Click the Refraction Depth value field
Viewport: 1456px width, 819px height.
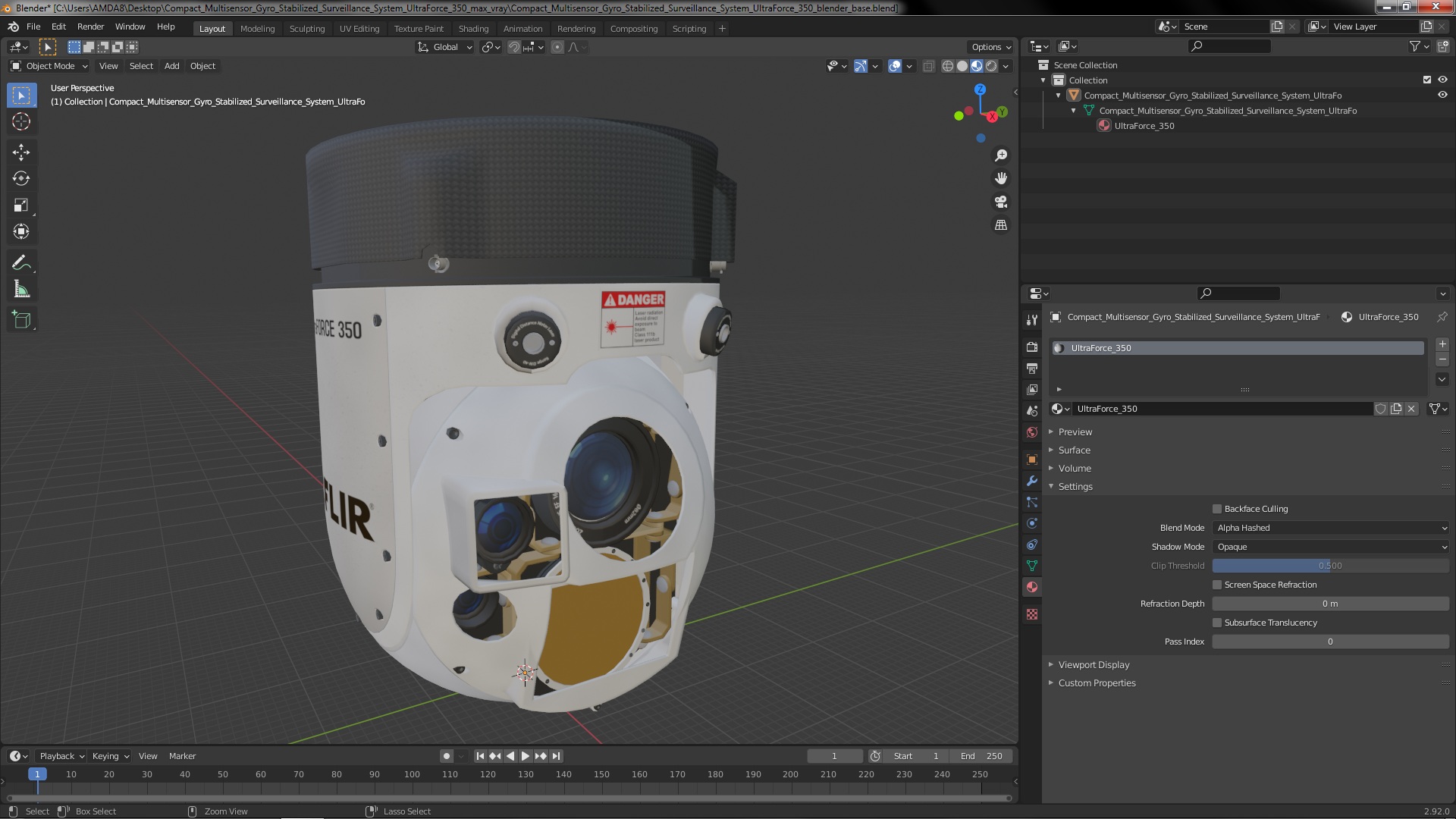[1331, 604]
